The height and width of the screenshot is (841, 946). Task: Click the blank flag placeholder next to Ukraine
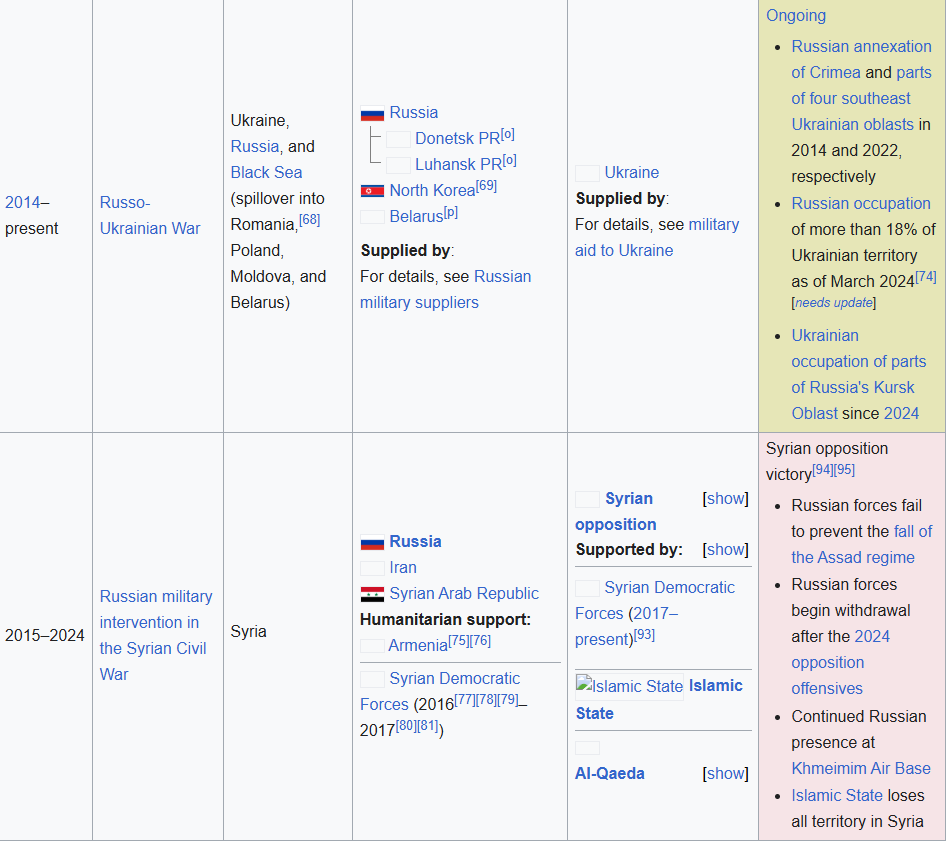587,173
